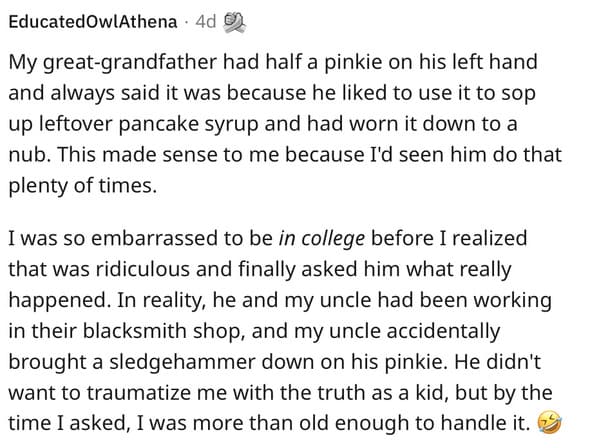Click the phrase "plenty of times"
This screenshot has height=448, width=599.
pyautogui.click(x=83, y=186)
